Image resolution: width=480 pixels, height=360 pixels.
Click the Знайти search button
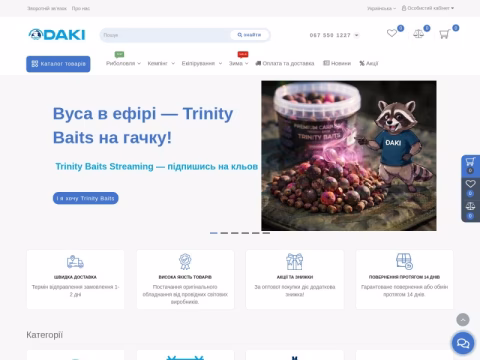(249, 35)
